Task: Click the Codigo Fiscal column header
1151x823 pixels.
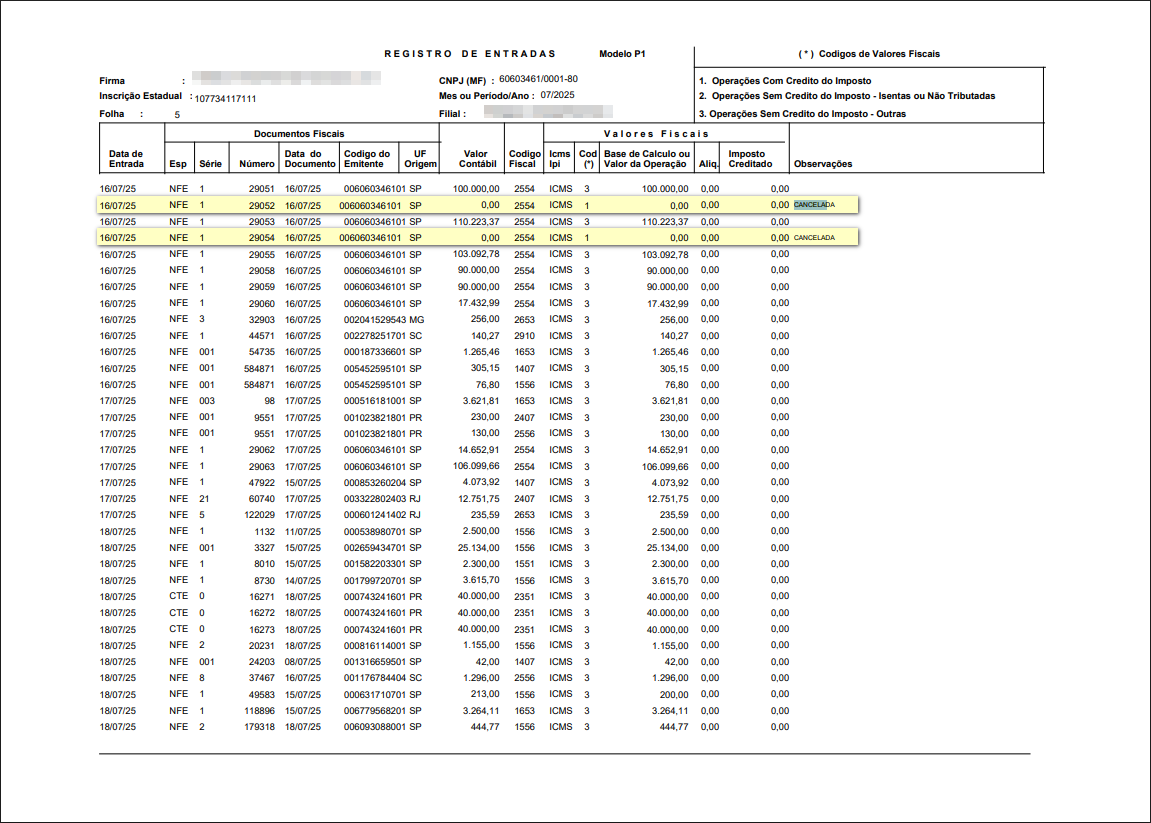Action: [523, 159]
